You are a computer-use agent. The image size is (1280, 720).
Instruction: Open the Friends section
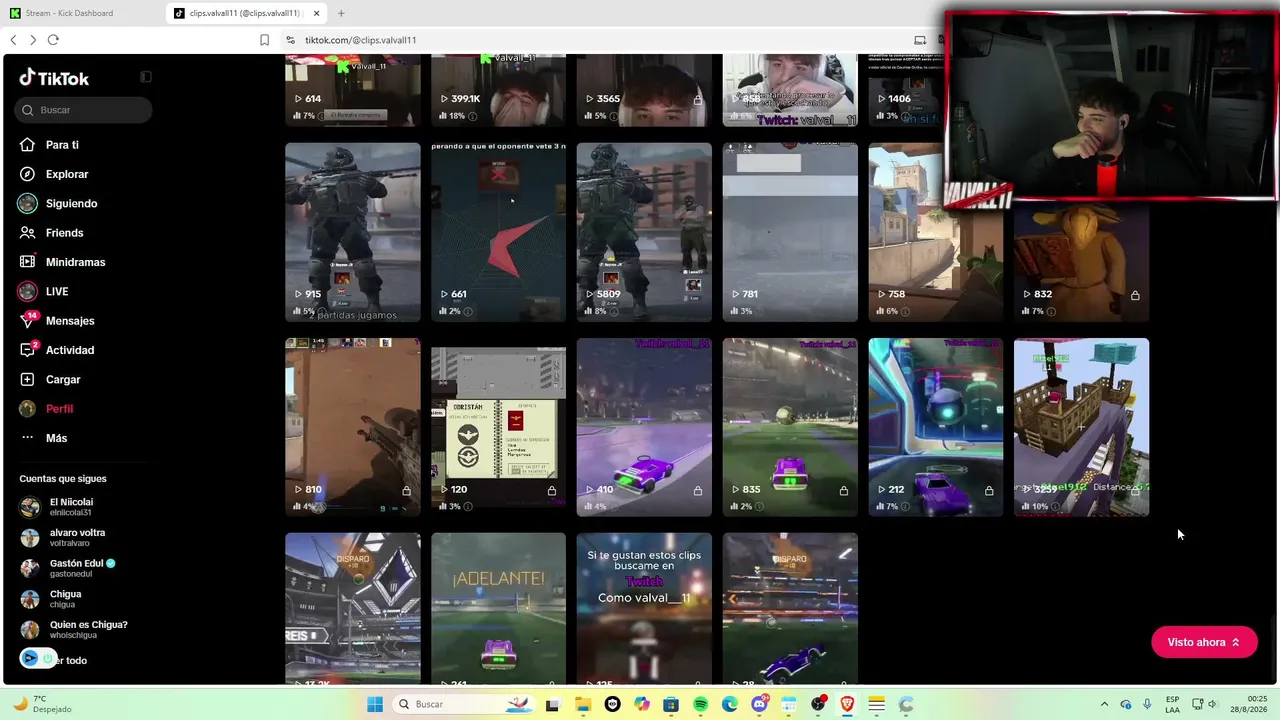click(x=64, y=233)
